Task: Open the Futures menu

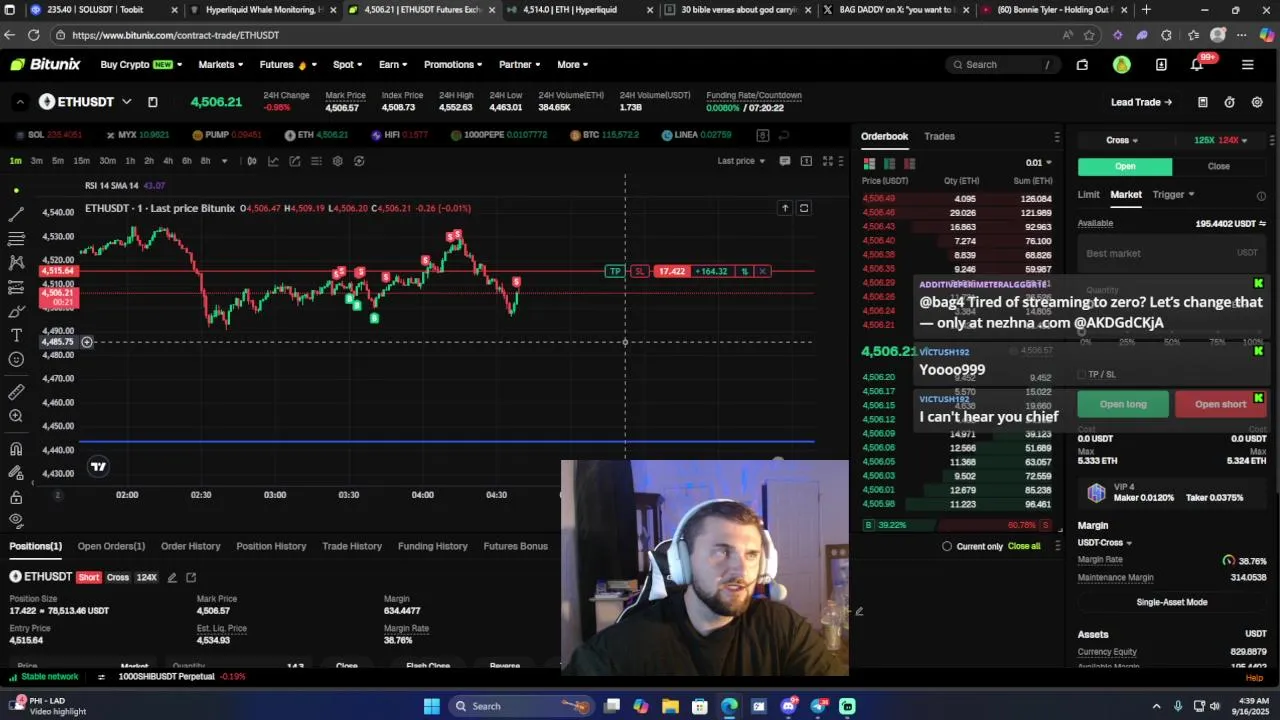Action: pos(288,65)
